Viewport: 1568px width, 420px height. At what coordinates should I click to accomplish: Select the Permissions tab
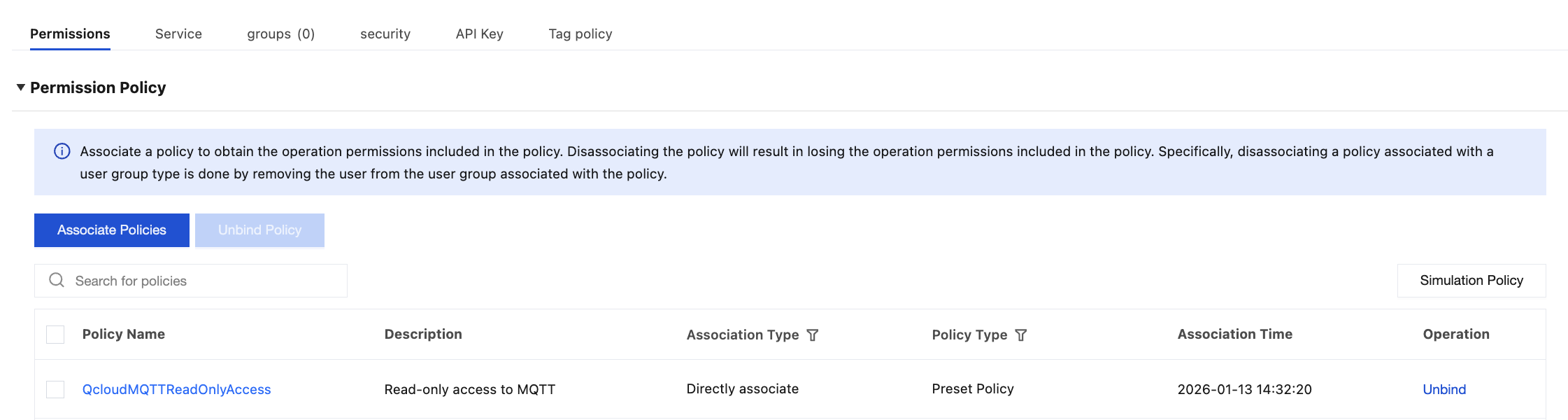pos(70,34)
